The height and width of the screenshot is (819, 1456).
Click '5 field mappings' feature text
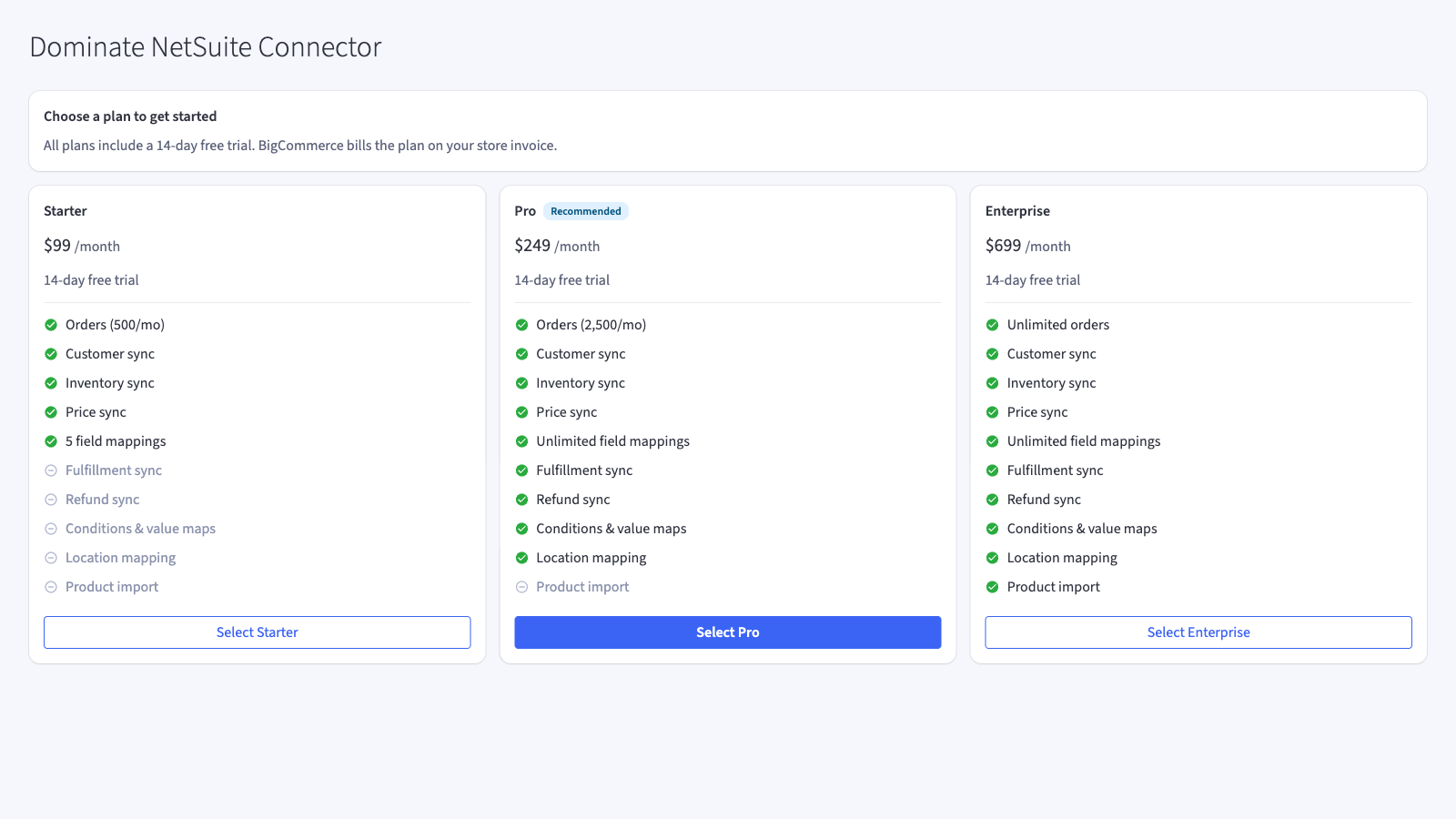point(116,441)
